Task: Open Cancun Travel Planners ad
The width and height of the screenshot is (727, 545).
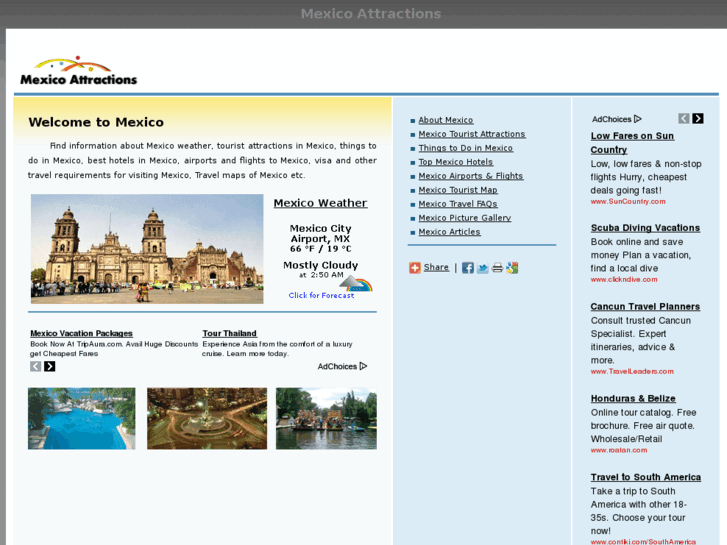Action: coord(645,307)
